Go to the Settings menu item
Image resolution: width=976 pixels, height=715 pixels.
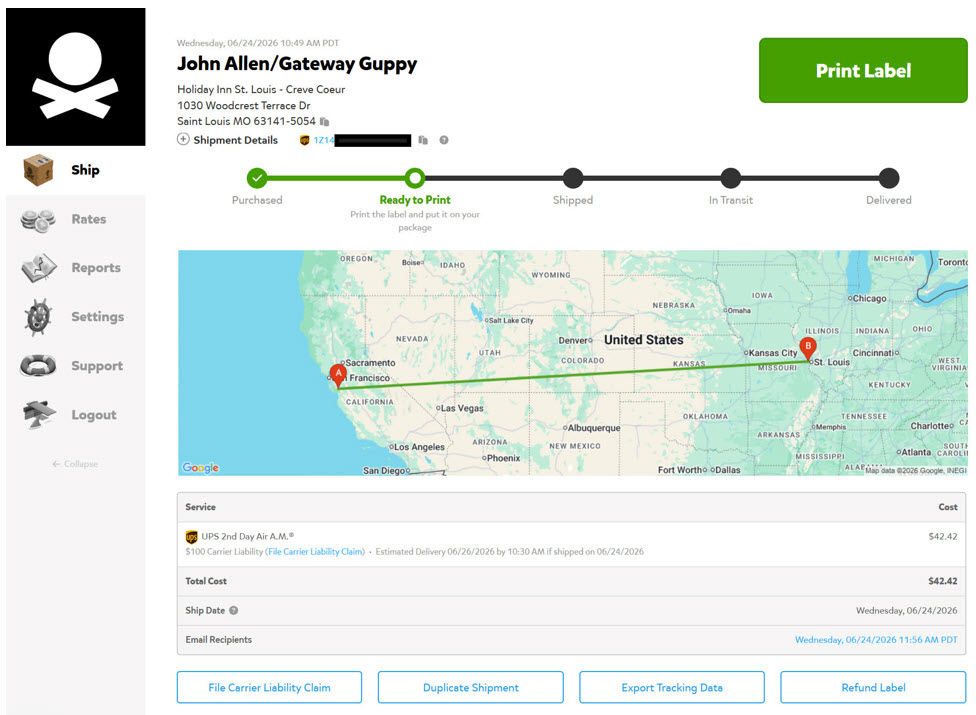[x=97, y=317]
